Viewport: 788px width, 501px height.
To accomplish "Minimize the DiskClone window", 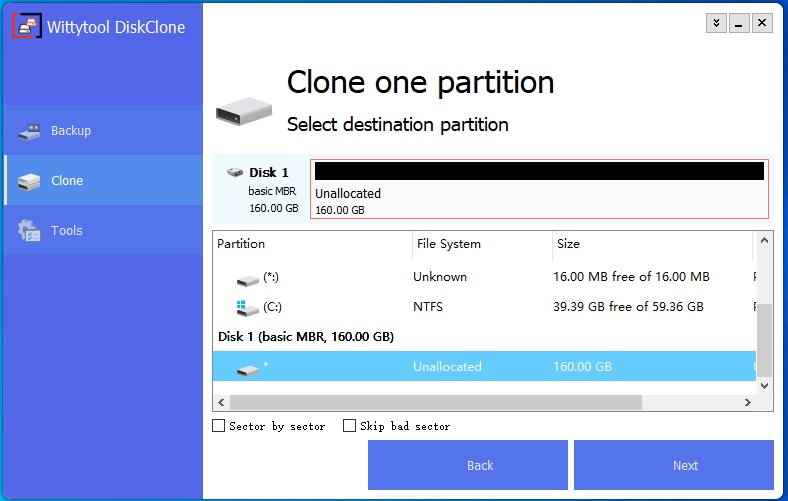I will pyautogui.click(x=739, y=23).
